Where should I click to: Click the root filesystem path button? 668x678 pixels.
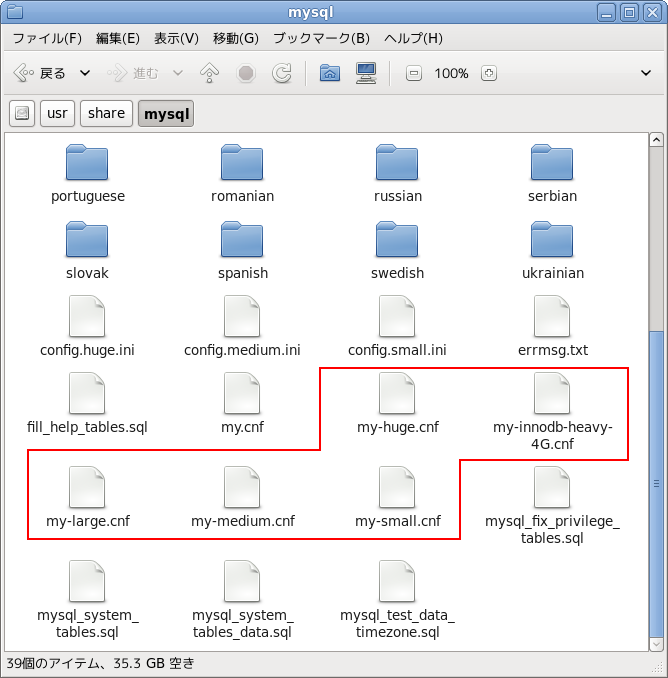pyautogui.click(x=22, y=114)
